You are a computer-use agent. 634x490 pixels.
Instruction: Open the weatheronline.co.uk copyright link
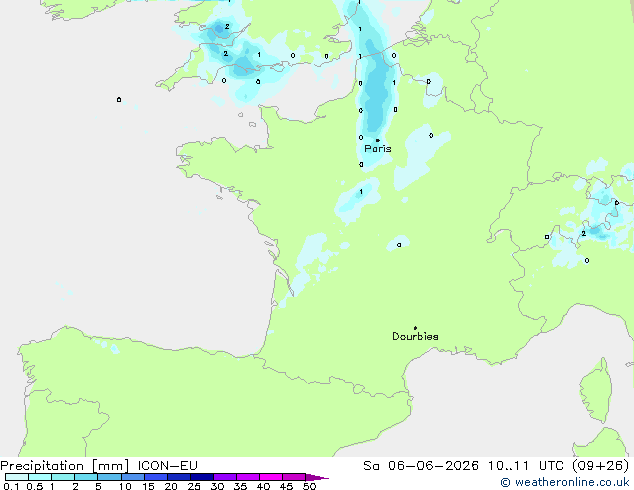coord(565,482)
